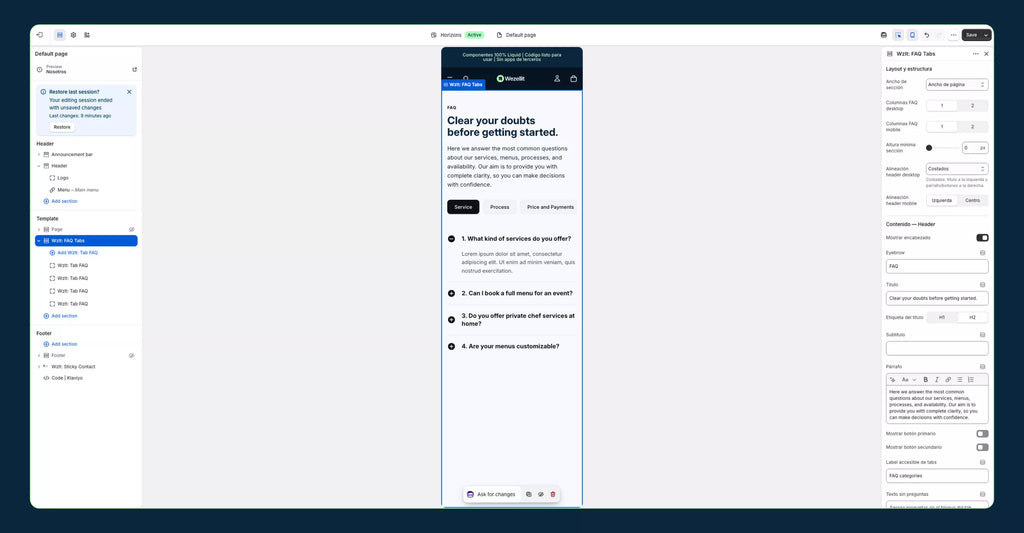This screenshot has width=1024, height=533.
Task: Click the undo icon
Action: pos(927,35)
